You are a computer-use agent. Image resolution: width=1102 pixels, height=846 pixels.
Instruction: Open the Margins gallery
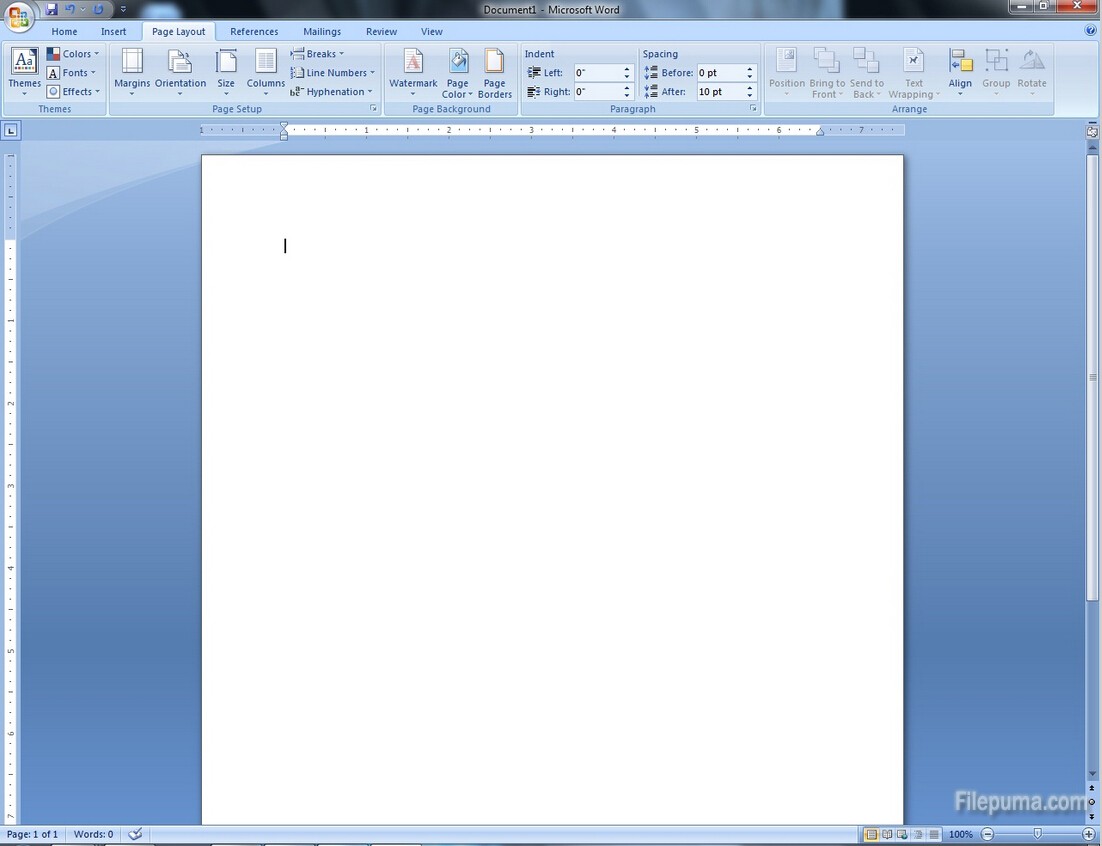point(132,72)
